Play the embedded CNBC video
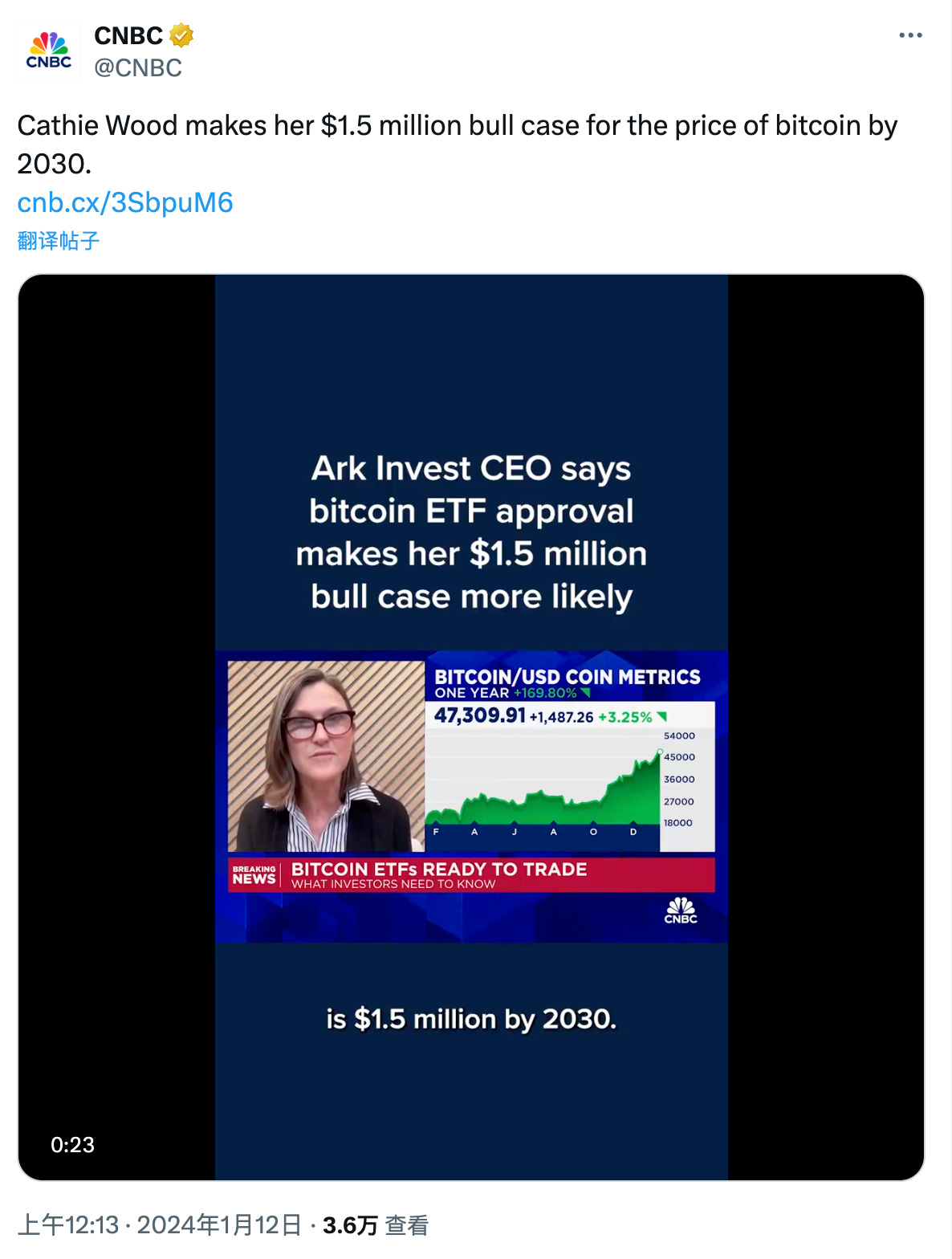This screenshot has height=1259, width=952. (x=471, y=727)
